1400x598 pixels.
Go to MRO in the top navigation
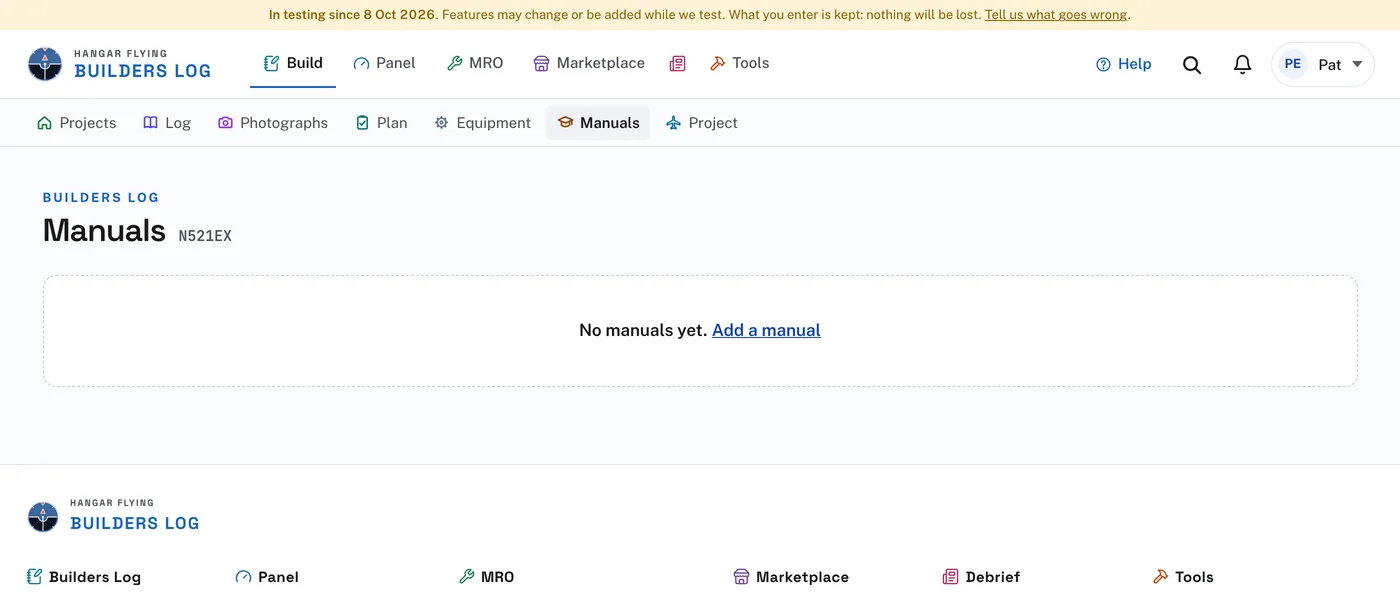pyautogui.click(x=475, y=63)
